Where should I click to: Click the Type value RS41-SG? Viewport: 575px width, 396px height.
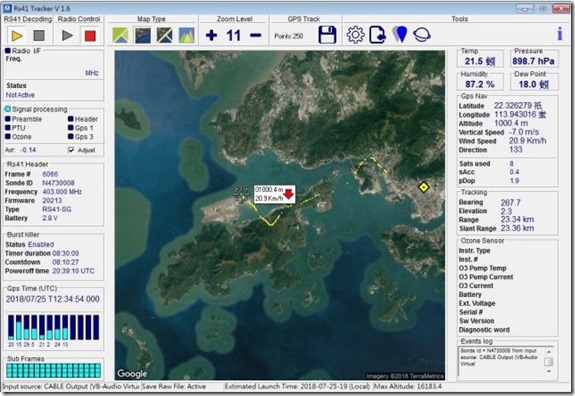tap(57, 209)
